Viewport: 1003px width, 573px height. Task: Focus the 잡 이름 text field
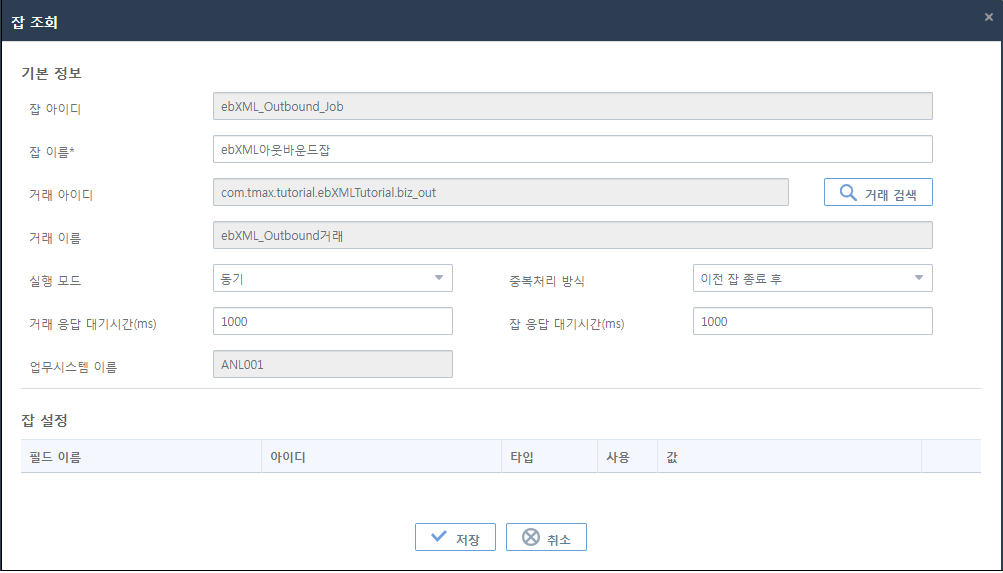572,149
